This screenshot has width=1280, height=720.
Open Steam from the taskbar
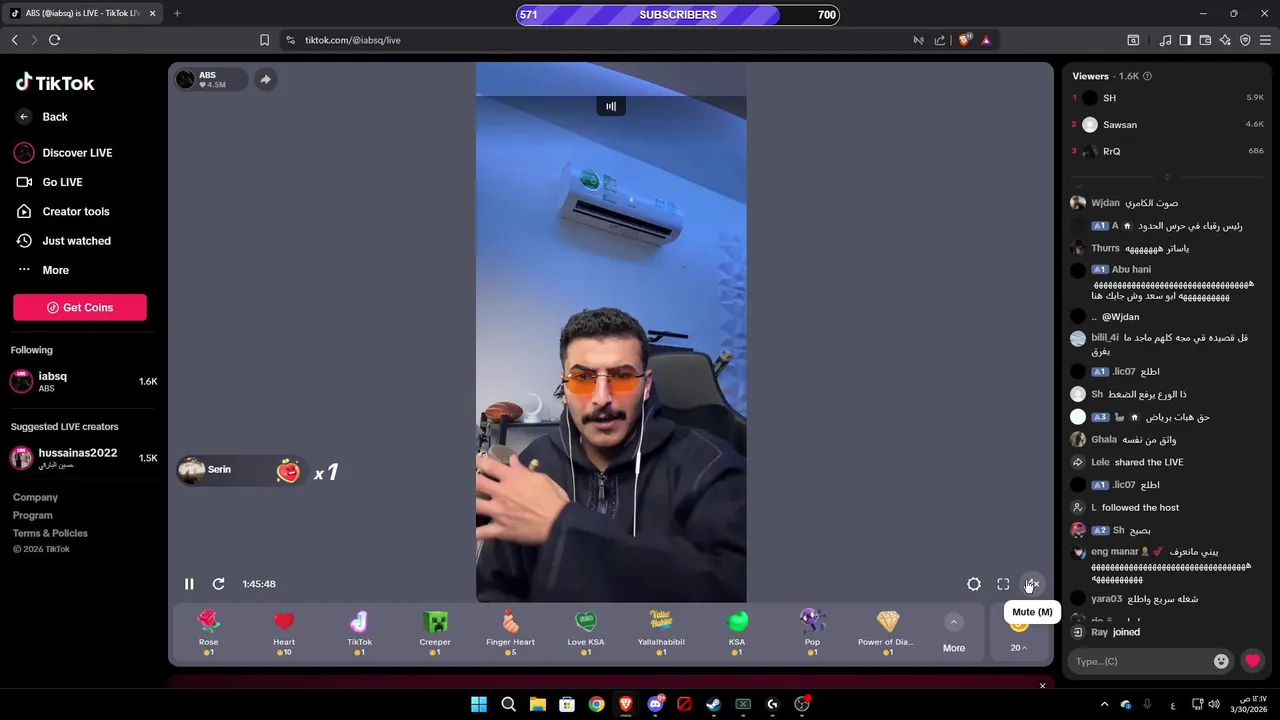point(713,704)
